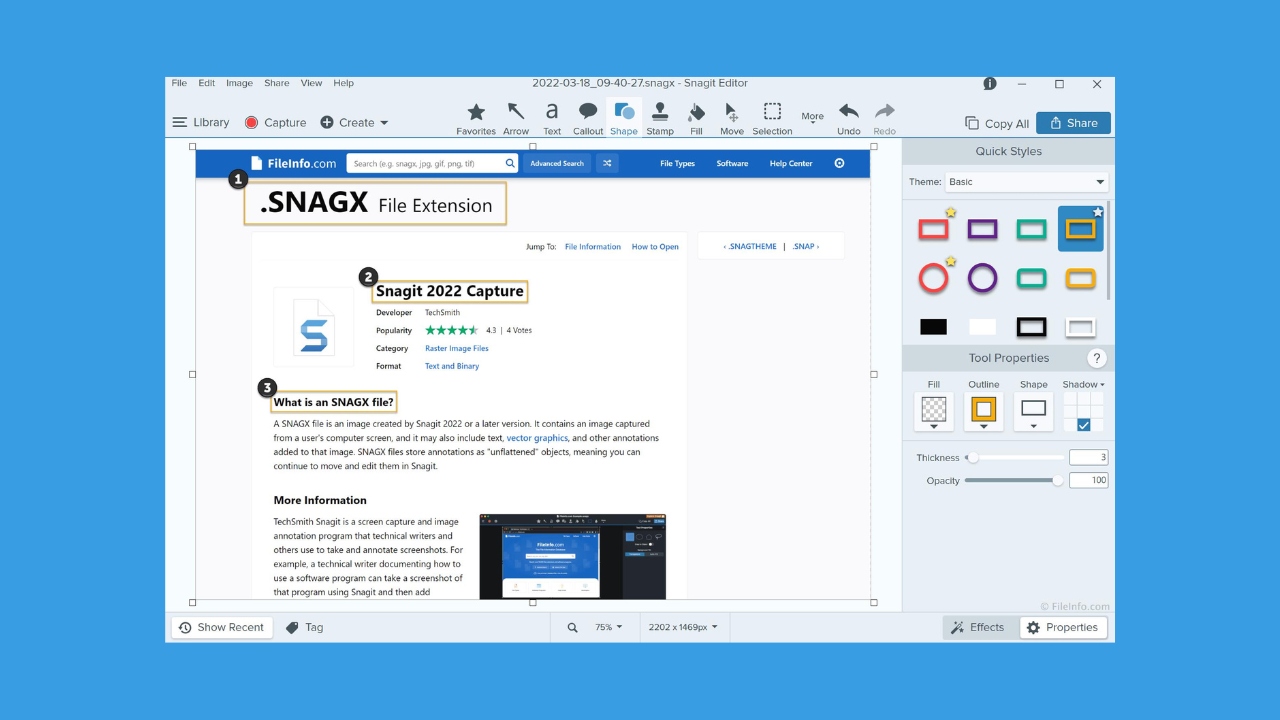Click Advanced Search in captured page
The image size is (1280, 720).
click(557, 163)
